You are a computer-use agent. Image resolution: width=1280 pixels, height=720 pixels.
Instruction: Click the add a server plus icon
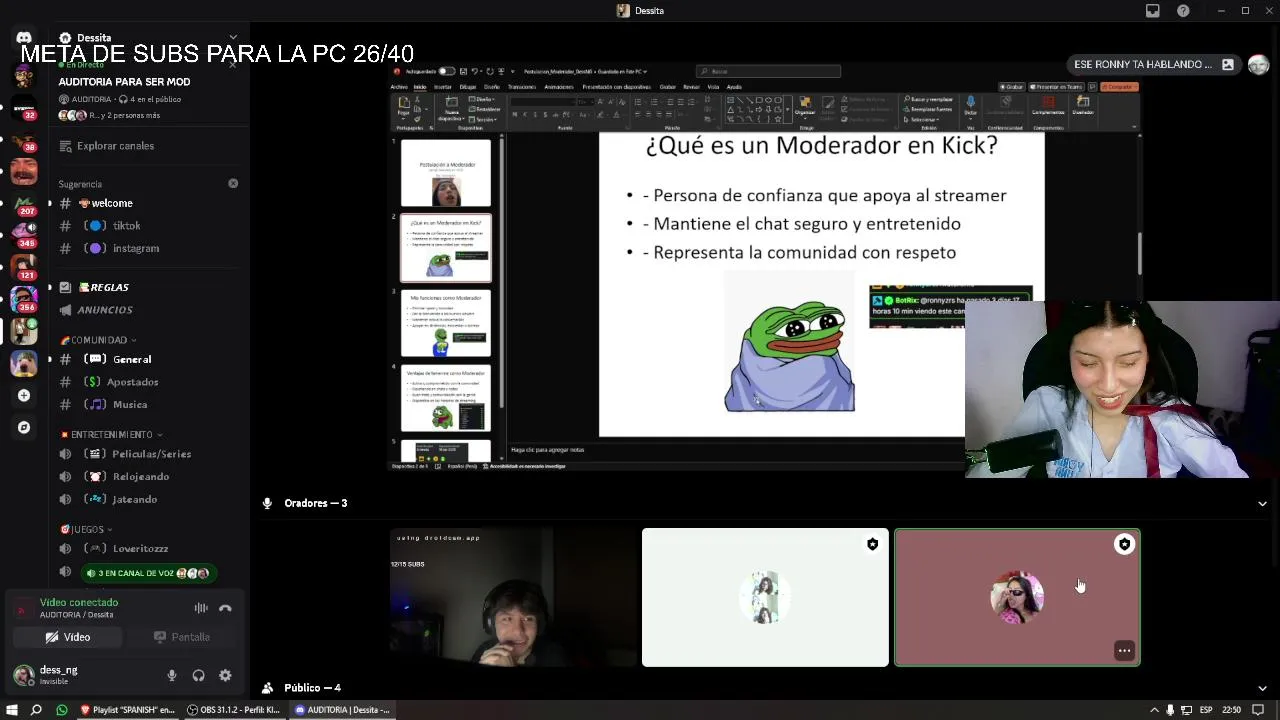tap(24, 395)
